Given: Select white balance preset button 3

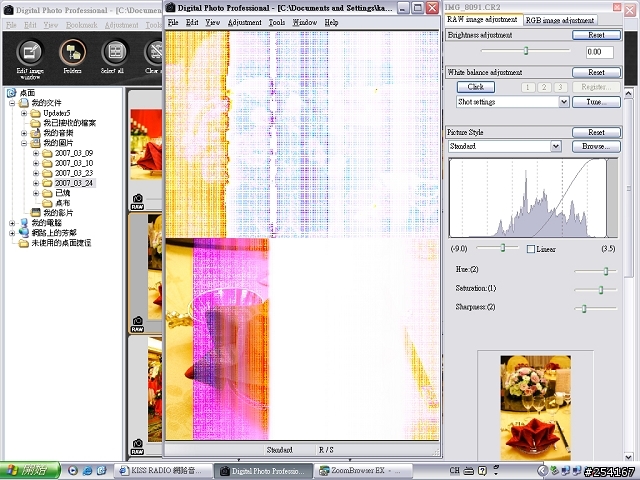Looking at the screenshot, I should pyautogui.click(x=560, y=87).
